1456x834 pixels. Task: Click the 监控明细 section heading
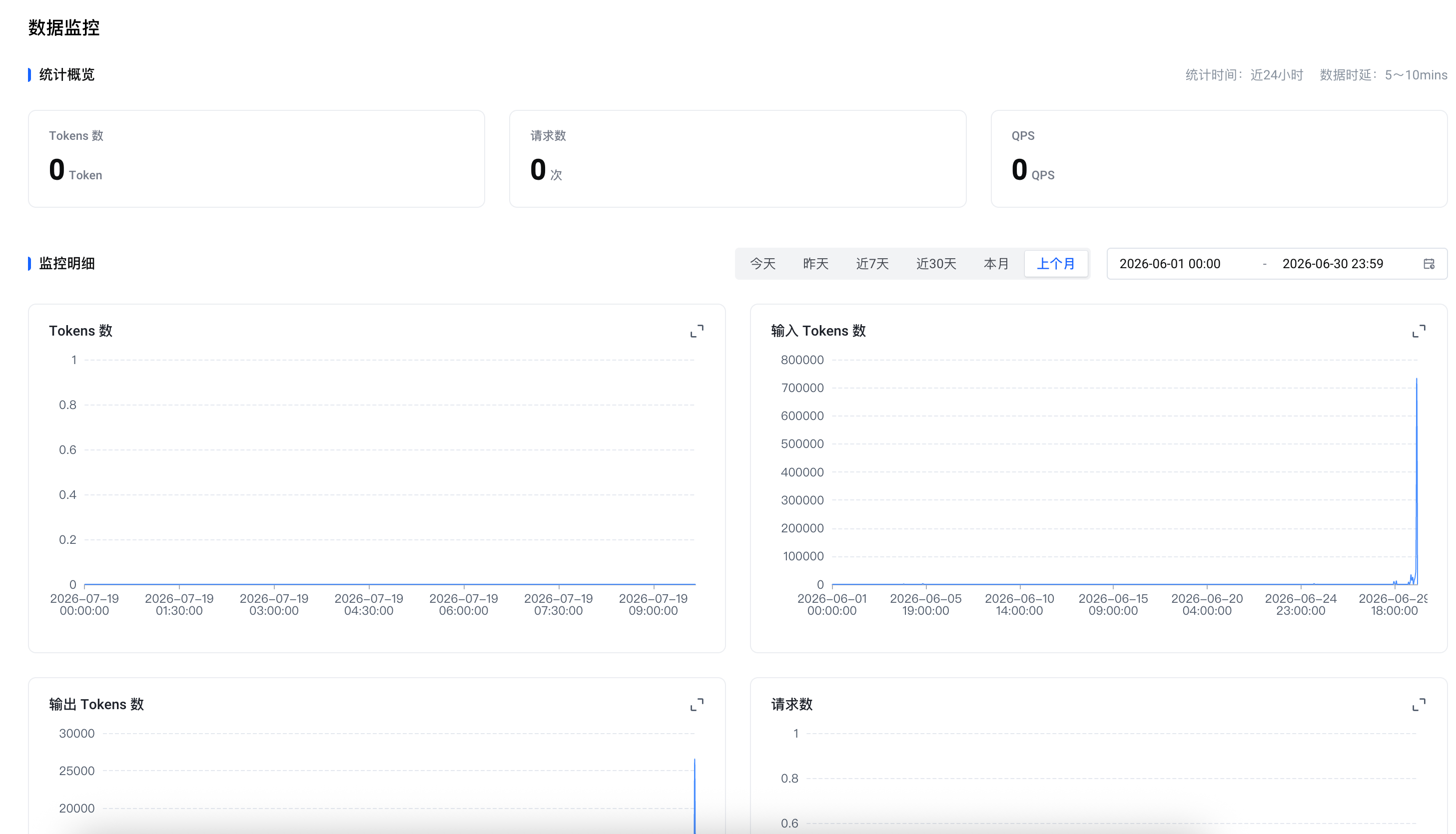[x=66, y=264]
